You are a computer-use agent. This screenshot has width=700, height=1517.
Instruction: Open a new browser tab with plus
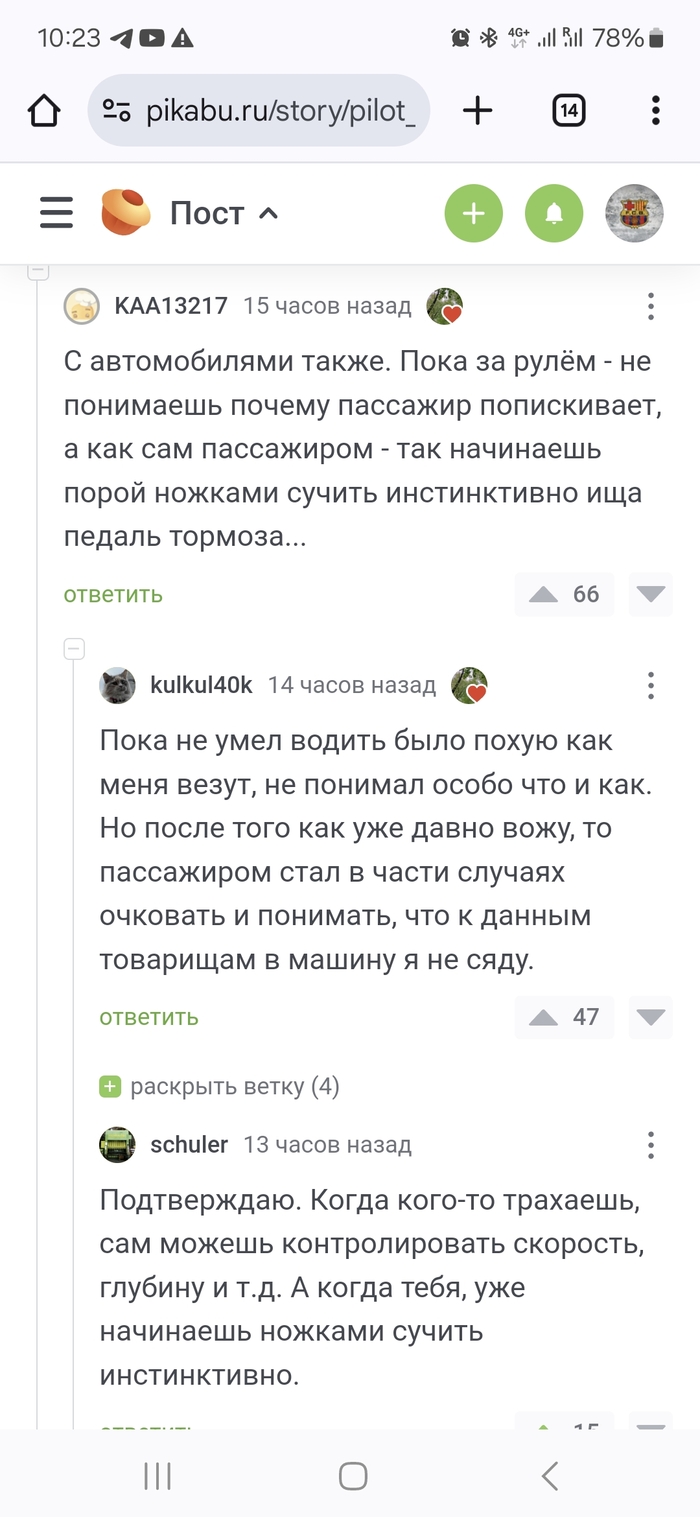coord(477,110)
